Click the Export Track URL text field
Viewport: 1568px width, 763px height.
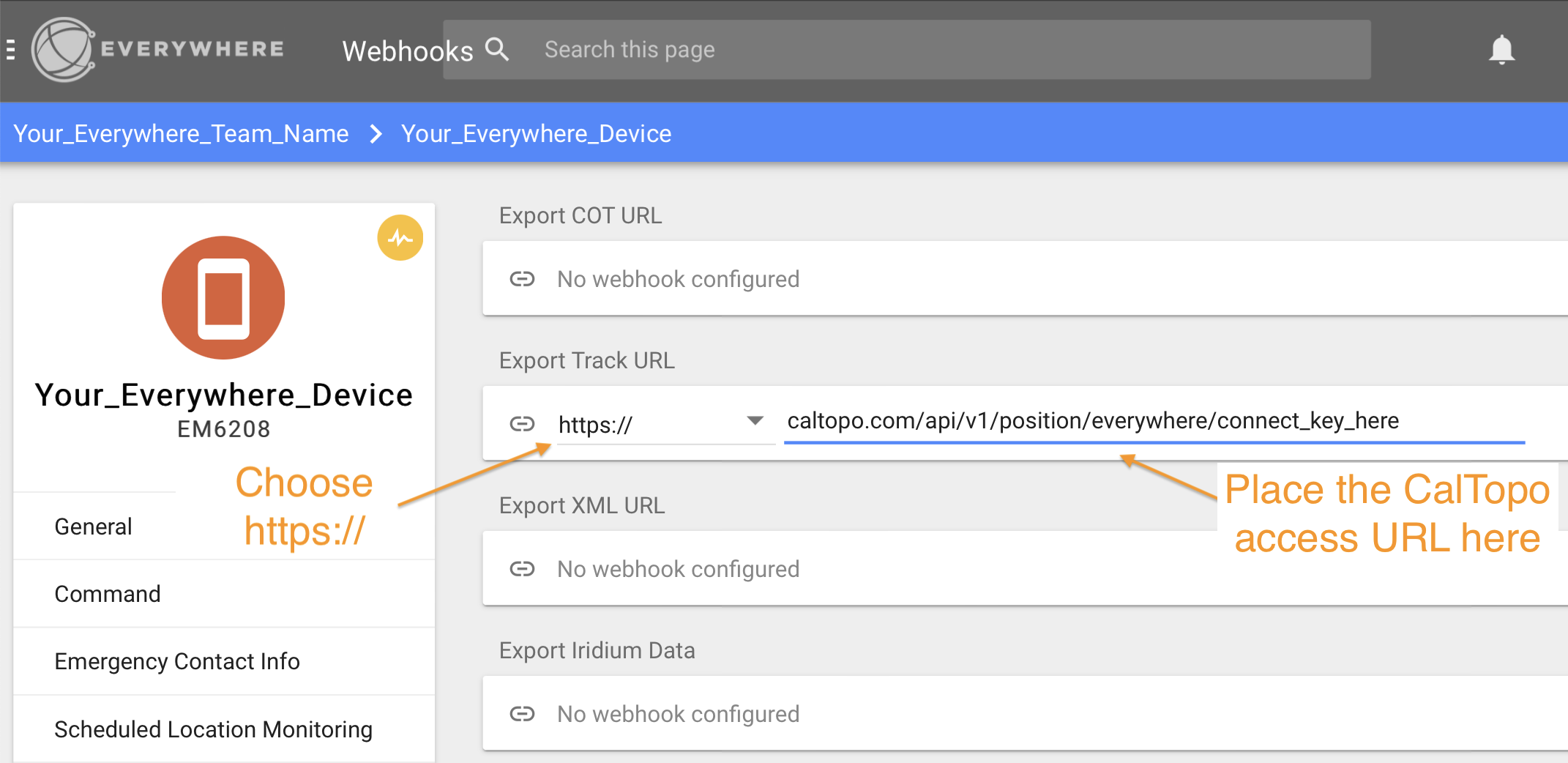click(x=1153, y=422)
